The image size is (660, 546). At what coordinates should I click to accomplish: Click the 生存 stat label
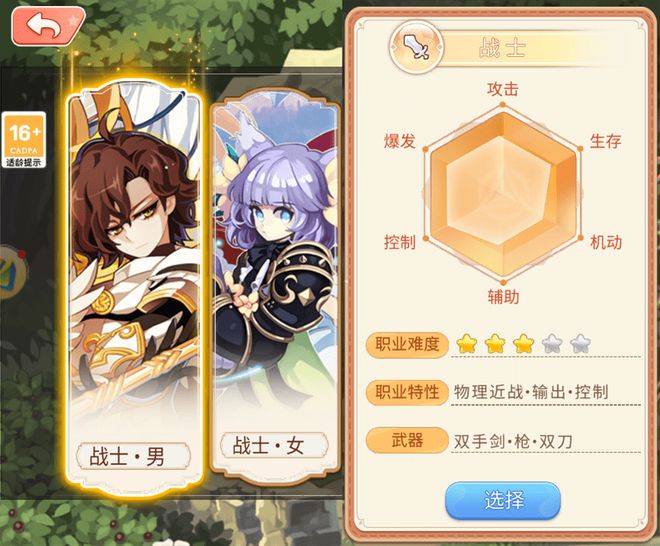point(605,141)
